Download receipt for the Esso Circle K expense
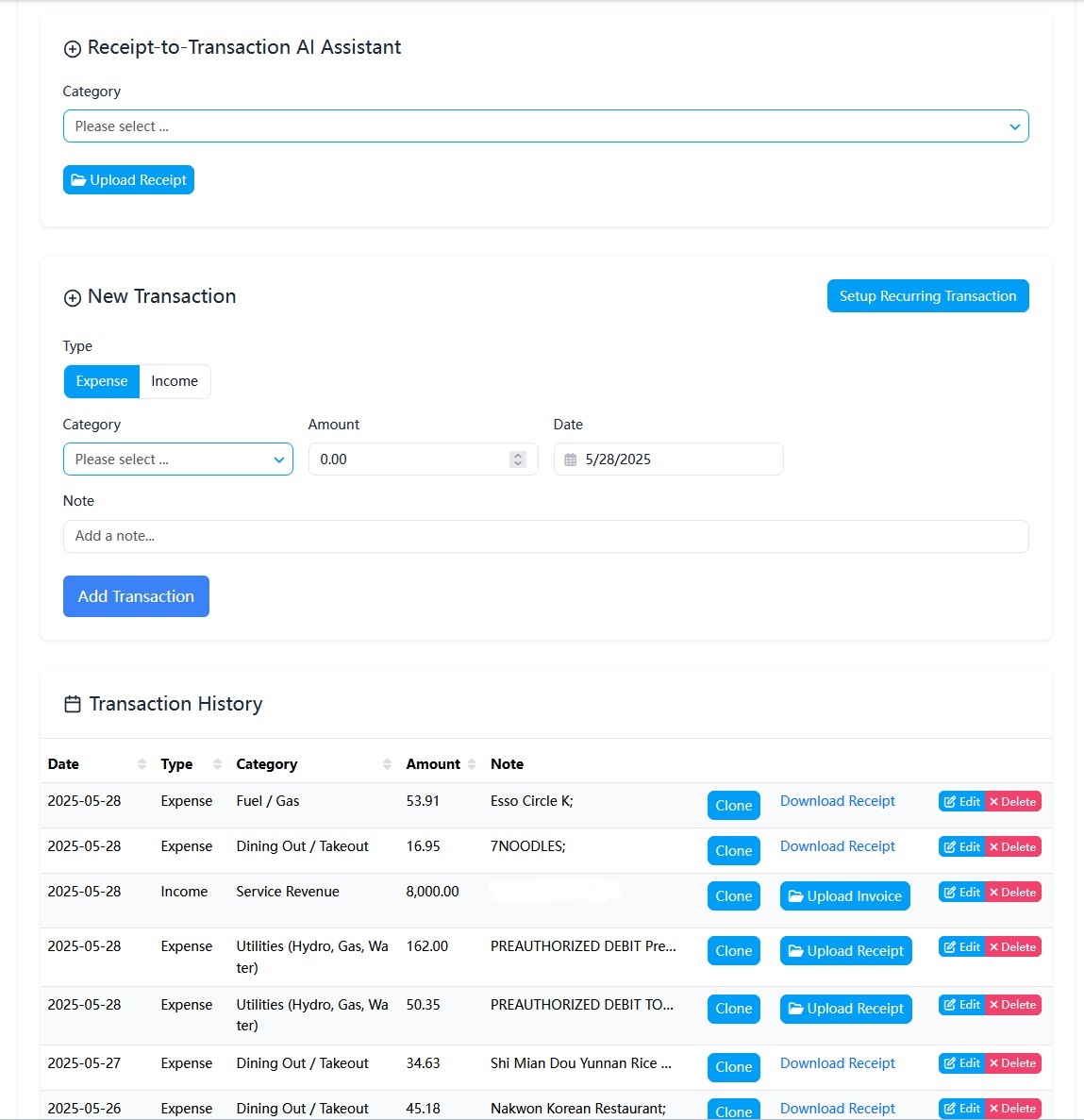This screenshot has width=1084, height=1120. pyautogui.click(x=837, y=800)
